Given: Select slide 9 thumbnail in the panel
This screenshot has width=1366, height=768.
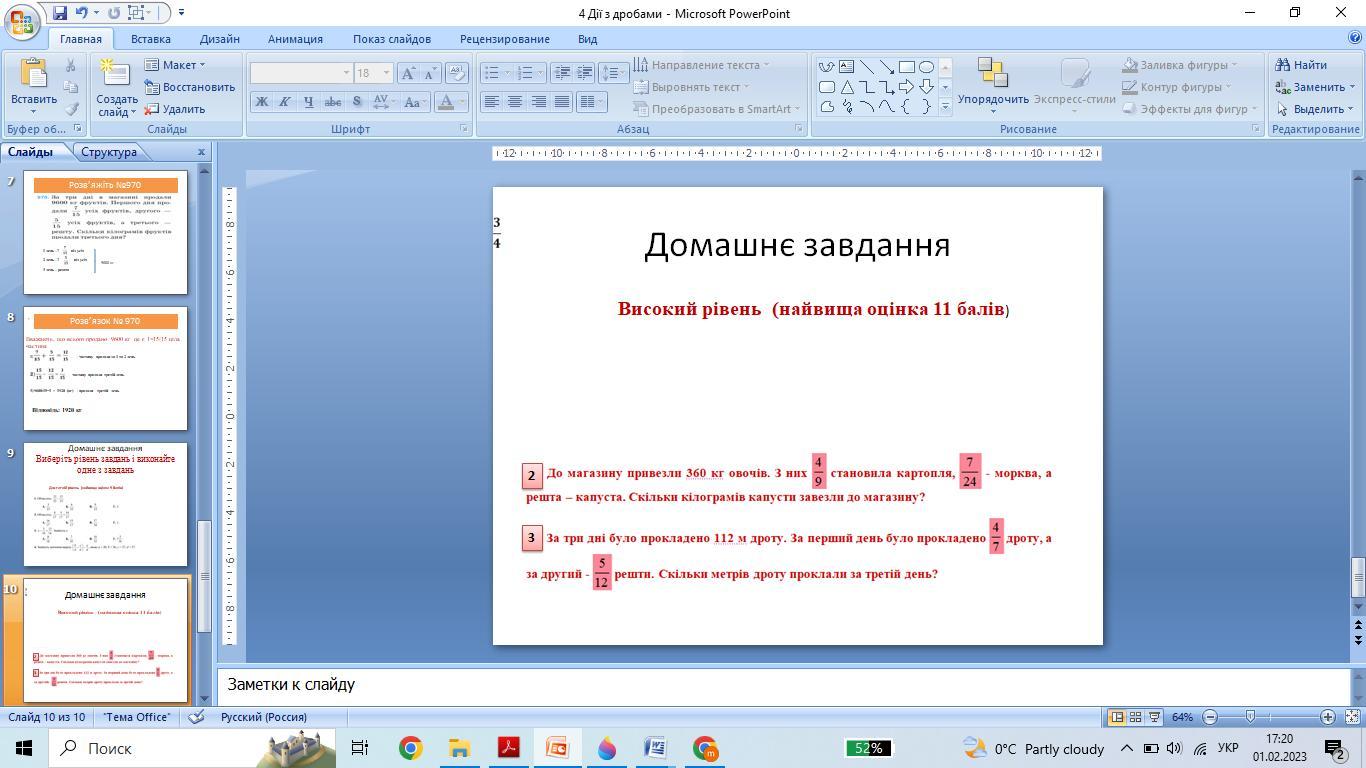Looking at the screenshot, I should point(105,505).
